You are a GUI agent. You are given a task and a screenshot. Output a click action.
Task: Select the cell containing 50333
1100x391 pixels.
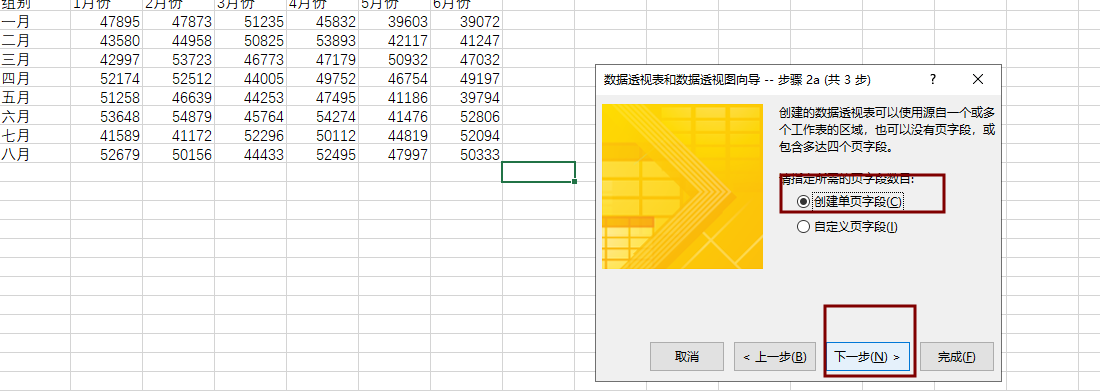coord(467,155)
